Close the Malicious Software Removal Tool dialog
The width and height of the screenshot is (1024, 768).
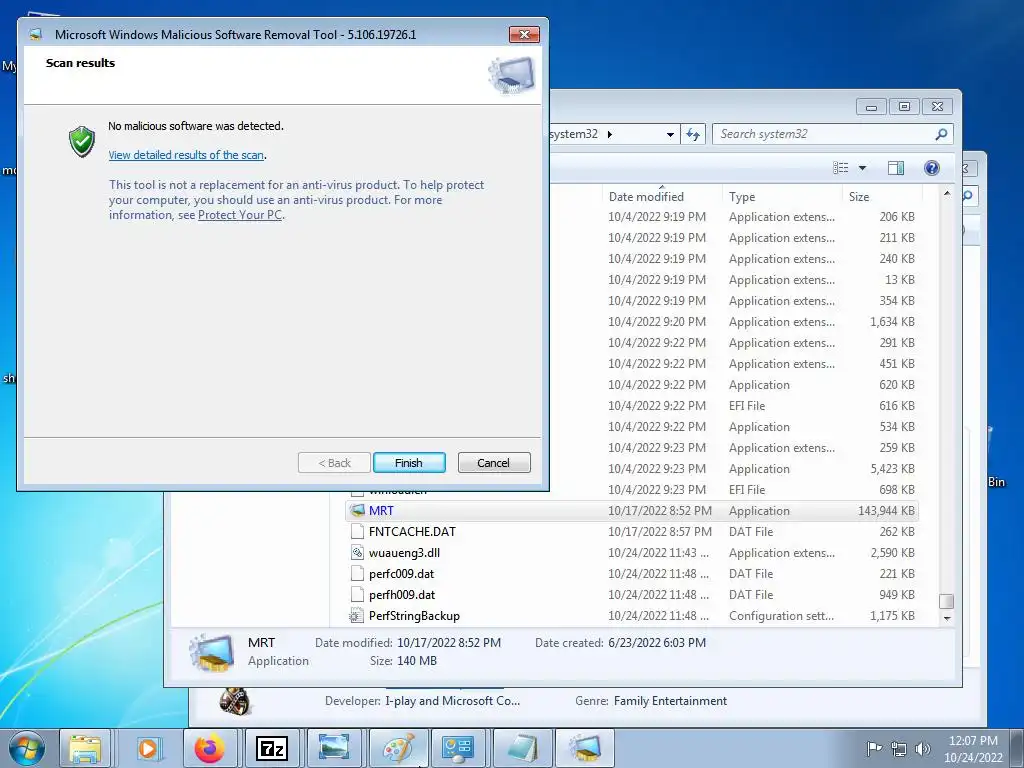click(524, 35)
